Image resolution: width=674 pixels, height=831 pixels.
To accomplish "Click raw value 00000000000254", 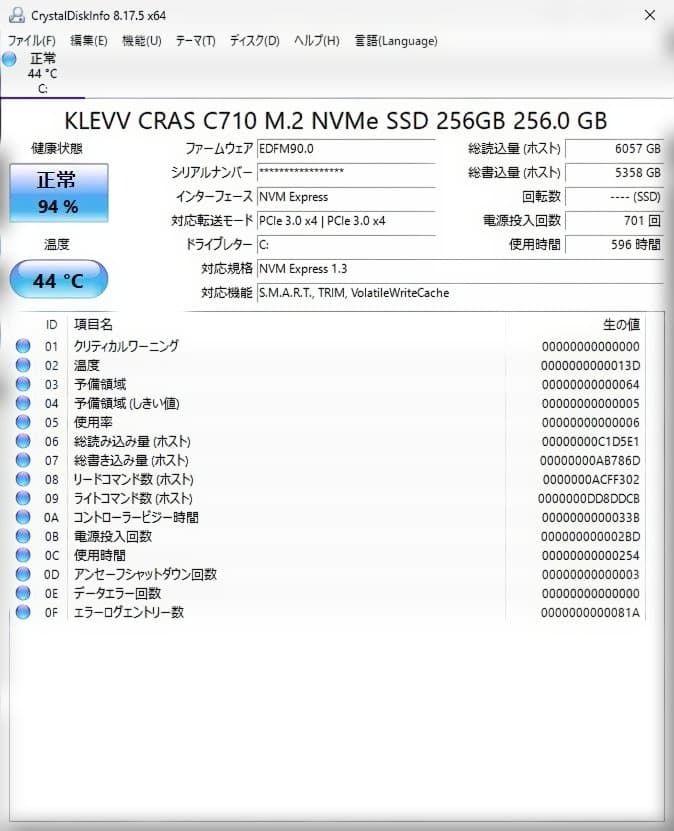I will click(x=590, y=555).
